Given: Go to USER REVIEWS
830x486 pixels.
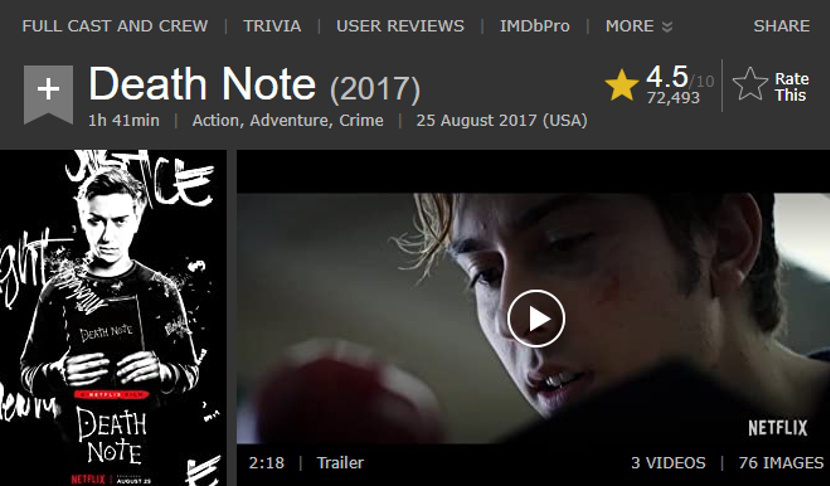Looking at the screenshot, I should click(400, 26).
